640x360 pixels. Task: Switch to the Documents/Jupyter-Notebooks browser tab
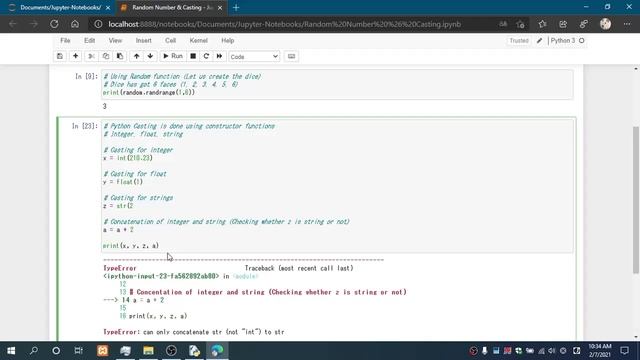point(59,8)
